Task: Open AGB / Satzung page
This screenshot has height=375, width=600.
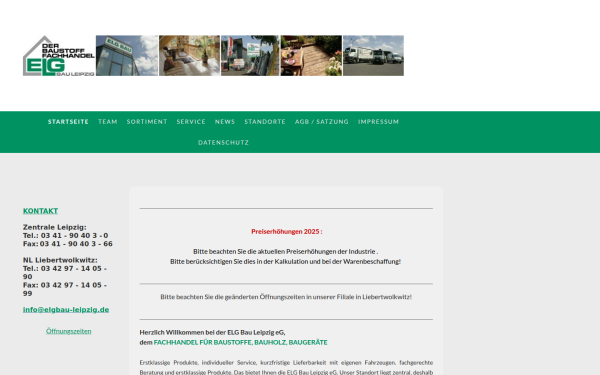Action: click(322, 122)
